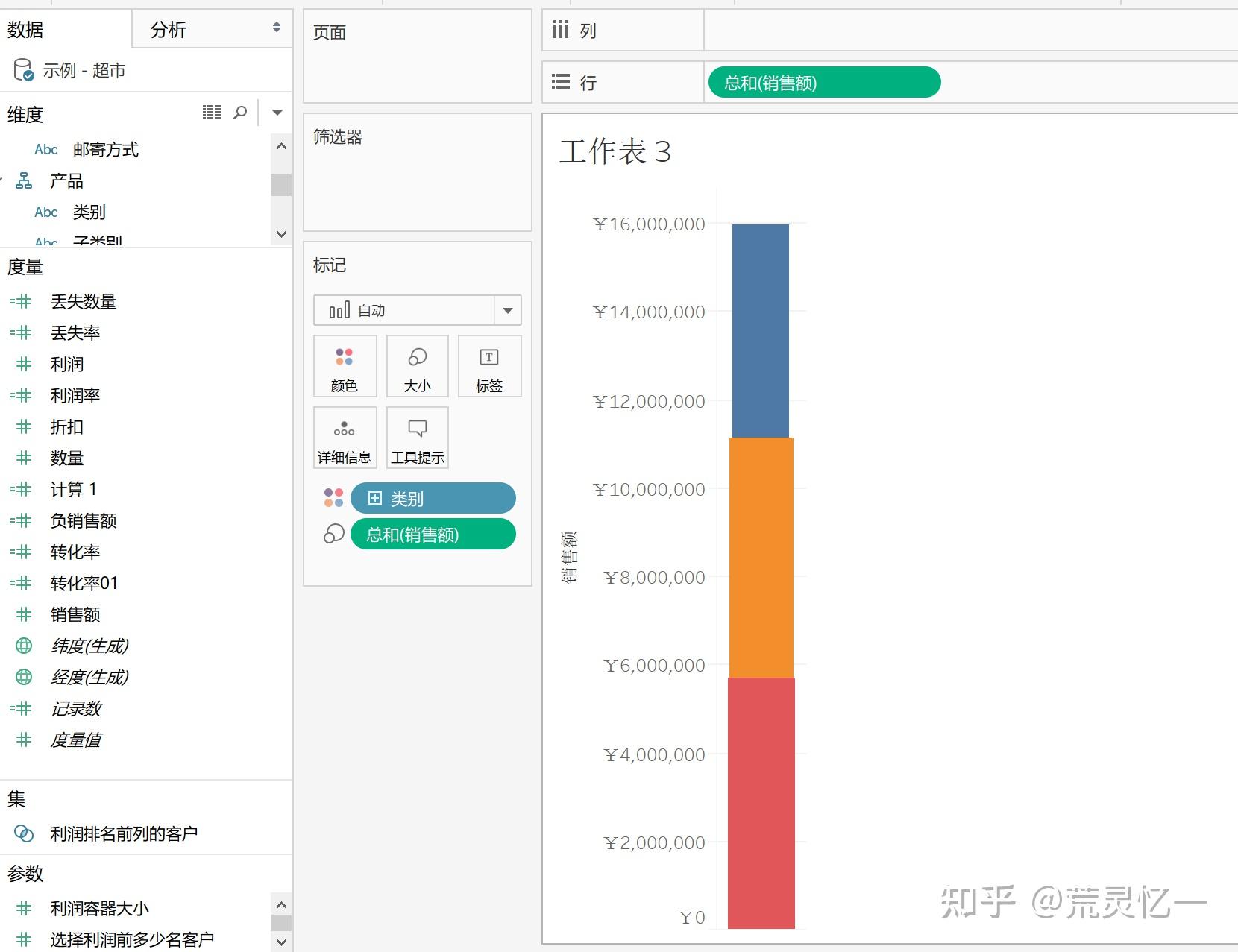The width and height of the screenshot is (1238, 952).
Task: Select the red bar segment
Action: point(761,803)
